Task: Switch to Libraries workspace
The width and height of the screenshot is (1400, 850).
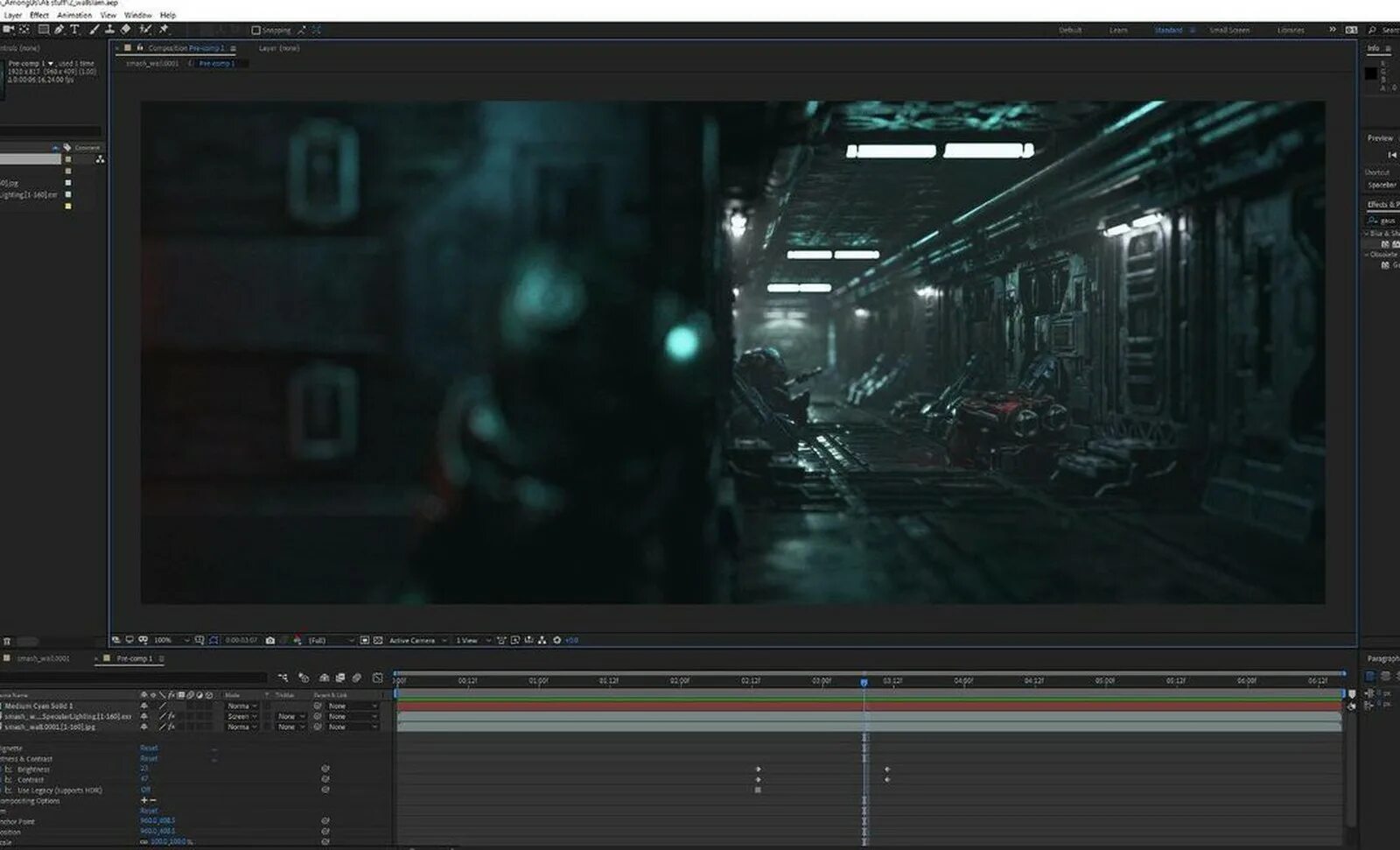Action: click(x=1291, y=30)
